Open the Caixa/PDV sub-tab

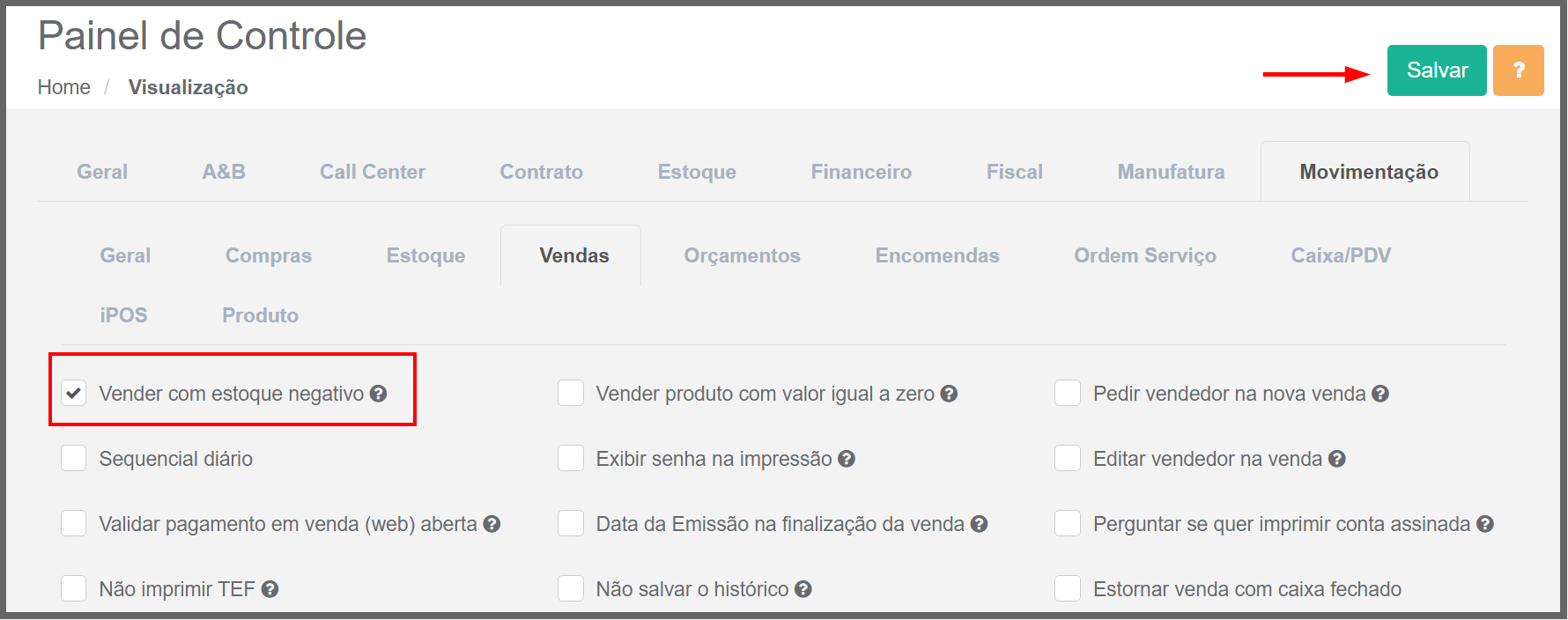pos(1341,255)
